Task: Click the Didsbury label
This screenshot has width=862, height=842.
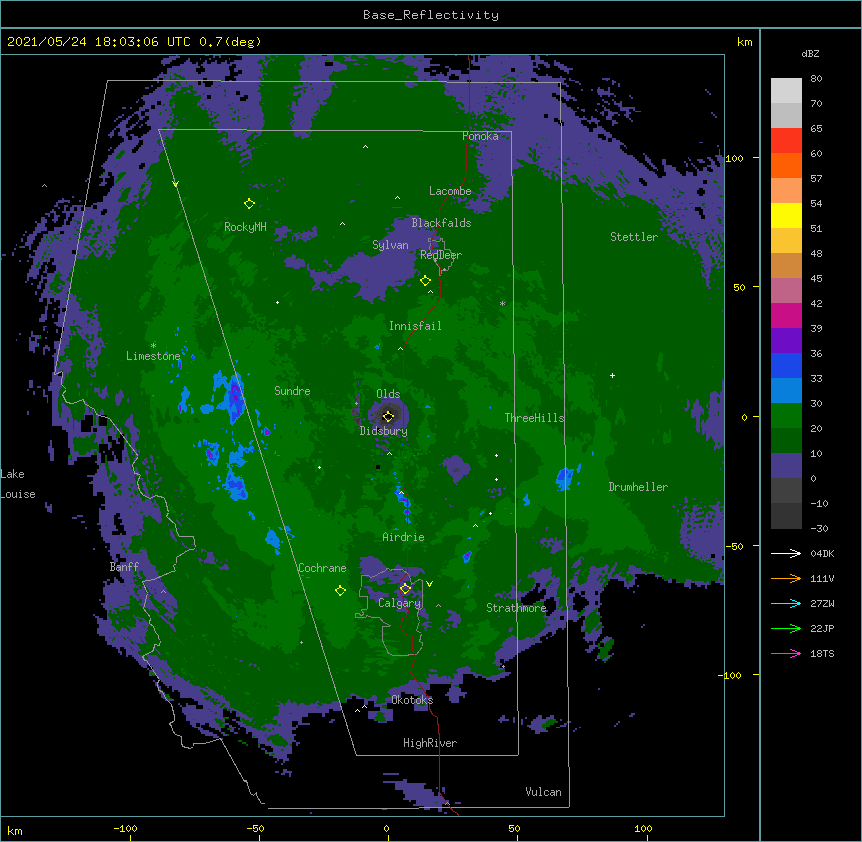Action: (384, 431)
